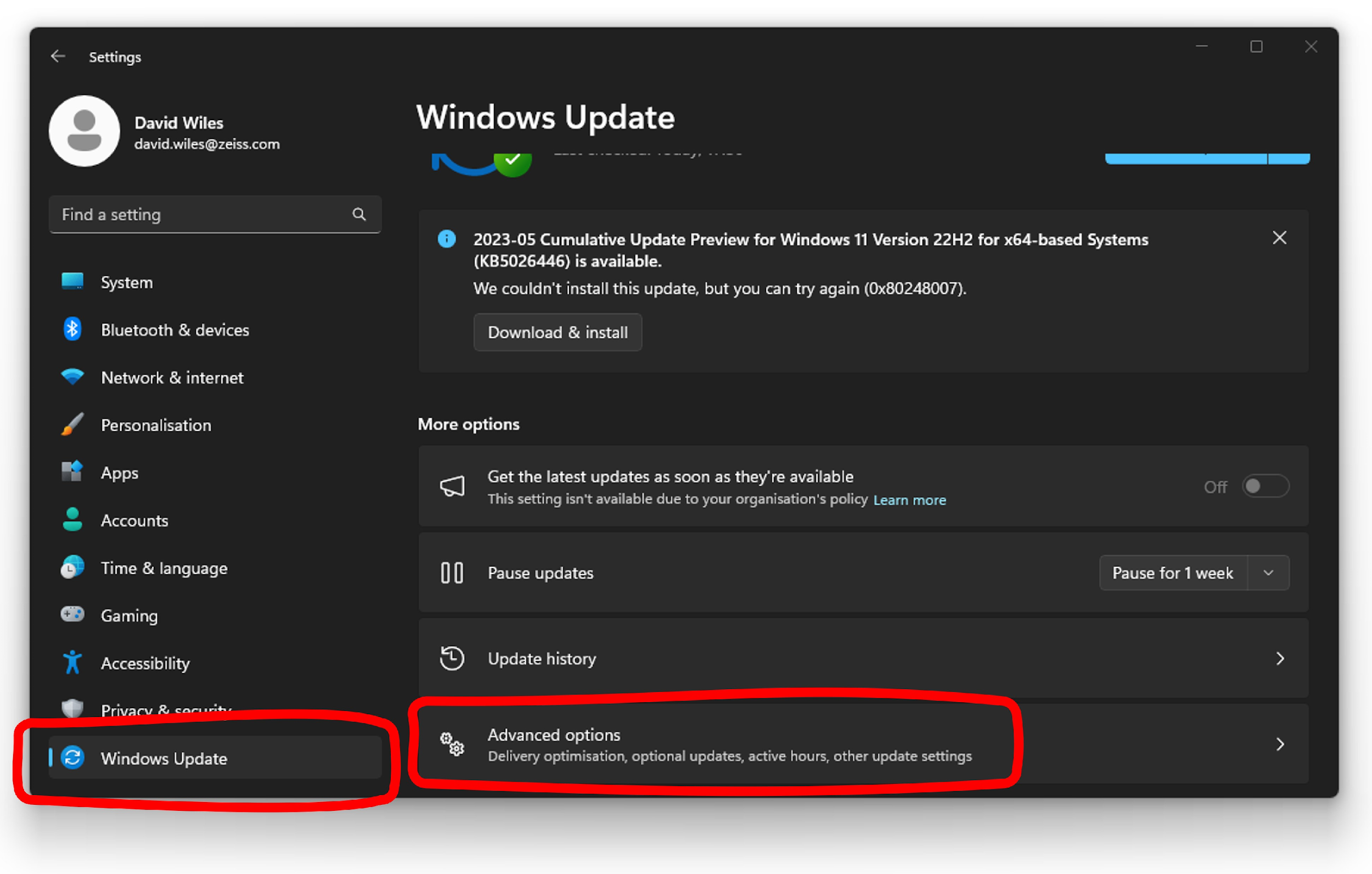Dismiss the KB5026446 update notification
This screenshot has height=874, width=1372.
click(1280, 238)
